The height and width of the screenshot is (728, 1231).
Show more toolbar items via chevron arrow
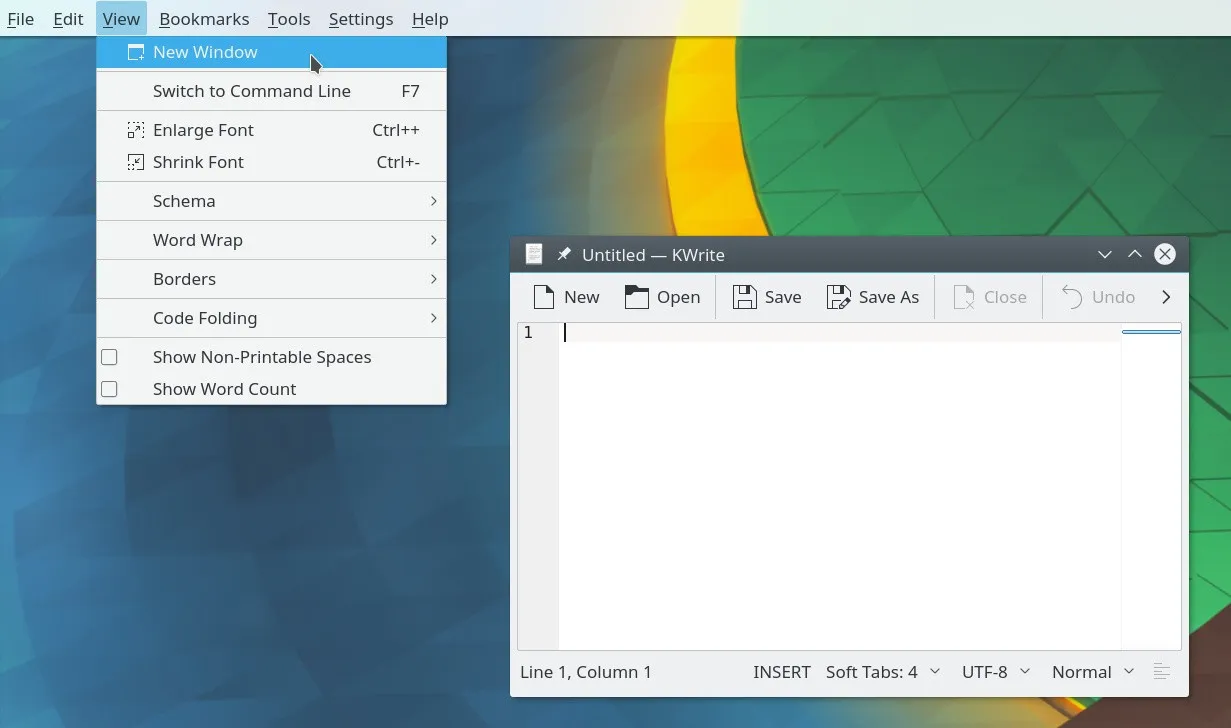(1166, 297)
